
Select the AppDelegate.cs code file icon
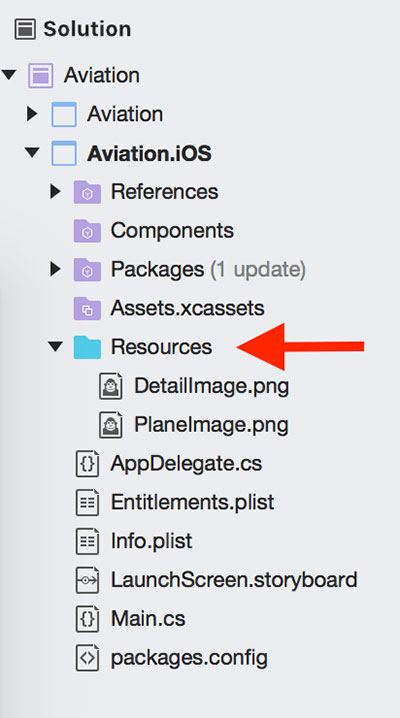[x=87, y=464]
